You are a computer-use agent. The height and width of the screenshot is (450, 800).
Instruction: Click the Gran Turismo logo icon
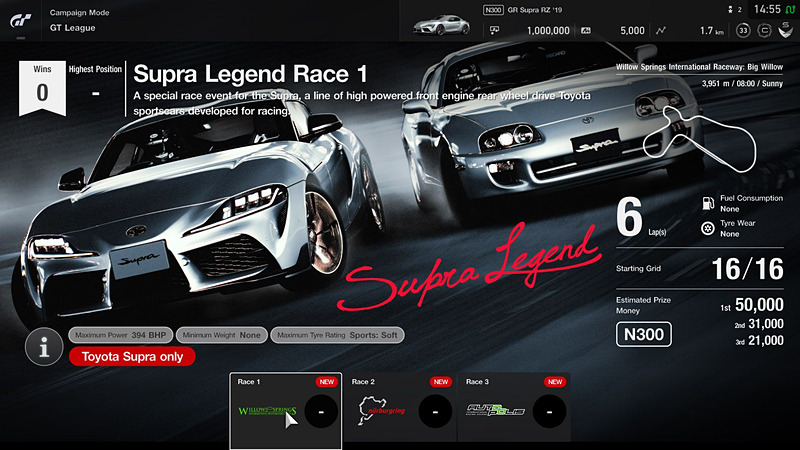[x=21, y=20]
